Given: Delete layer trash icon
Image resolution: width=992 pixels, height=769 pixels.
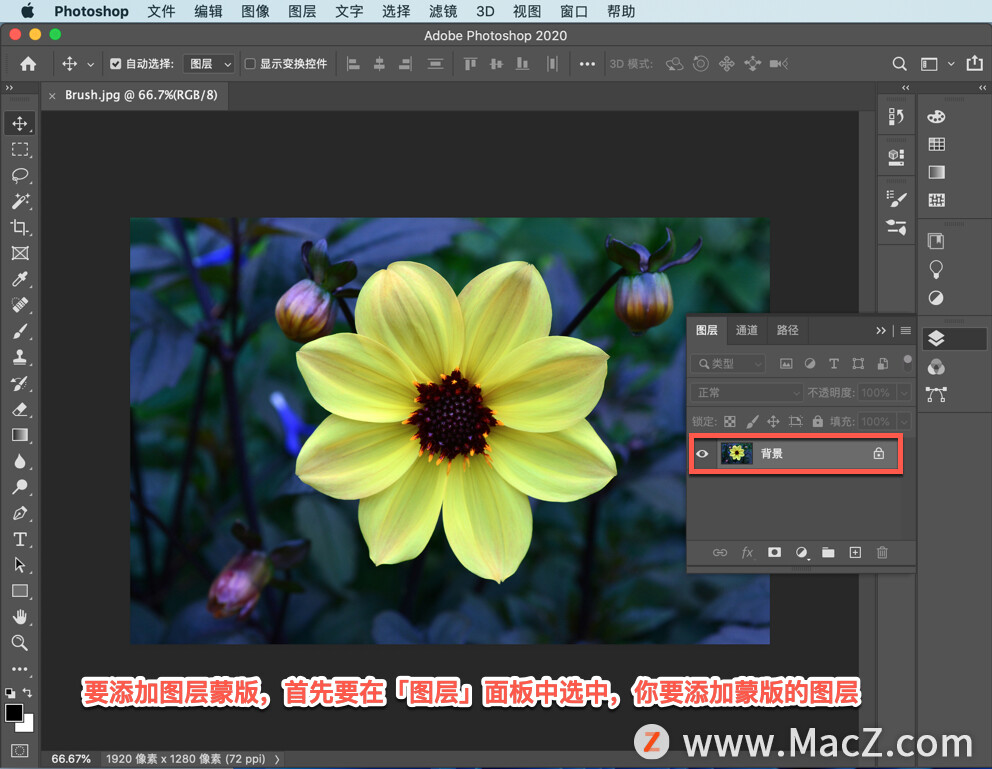Looking at the screenshot, I should tap(882, 553).
